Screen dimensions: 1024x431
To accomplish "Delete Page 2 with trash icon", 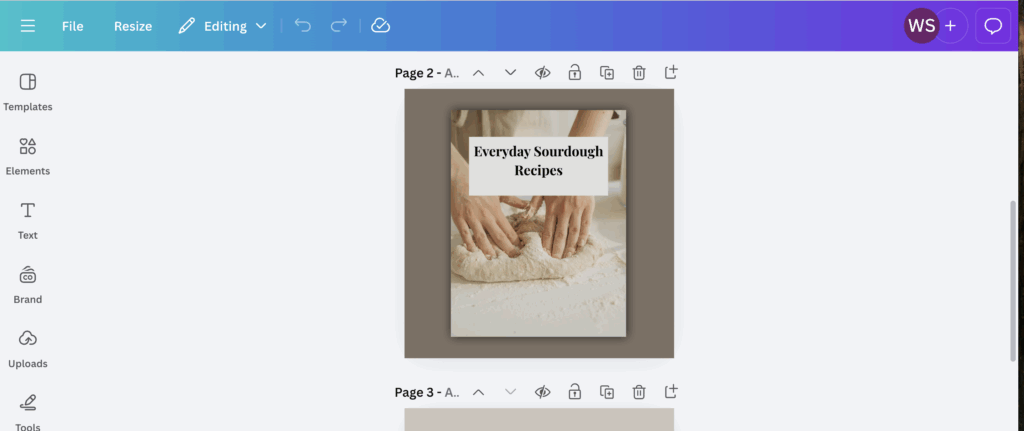I will point(639,72).
